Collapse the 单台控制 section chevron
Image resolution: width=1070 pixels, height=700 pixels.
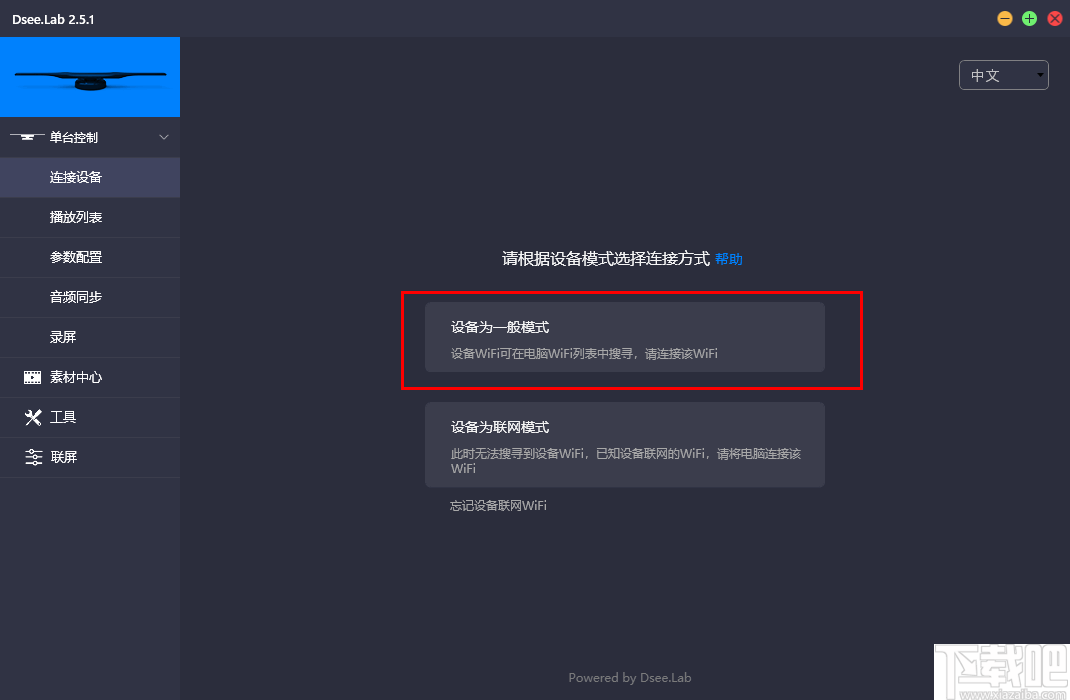point(163,137)
